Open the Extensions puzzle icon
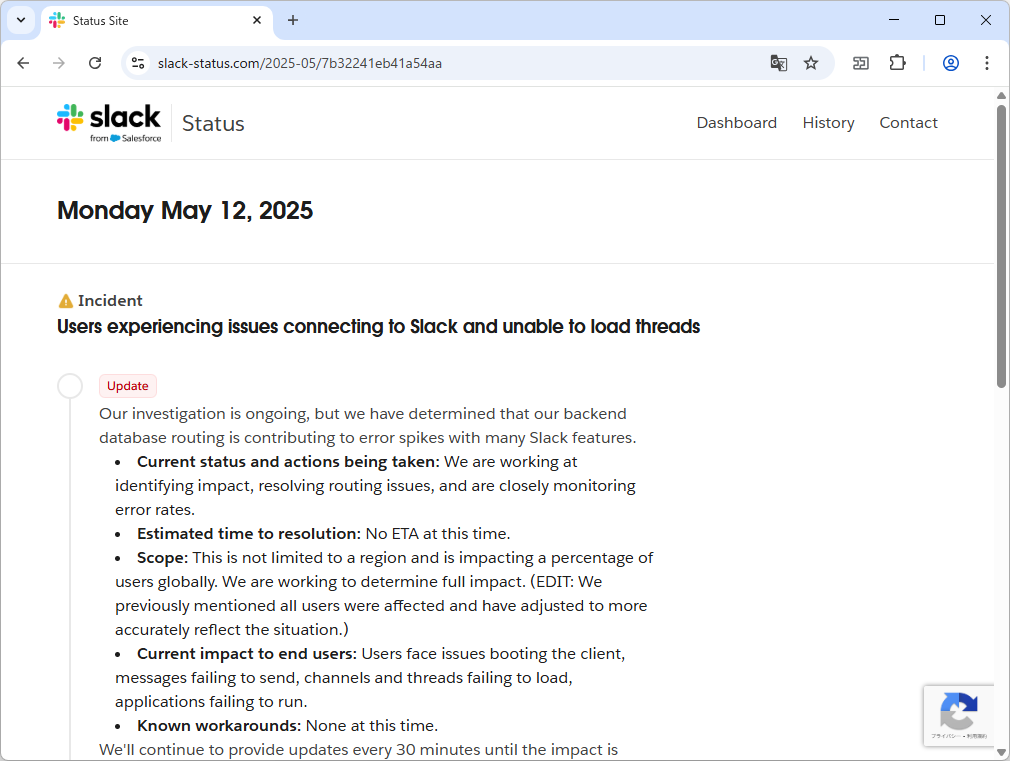The image size is (1010, 761). click(x=897, y=63)
